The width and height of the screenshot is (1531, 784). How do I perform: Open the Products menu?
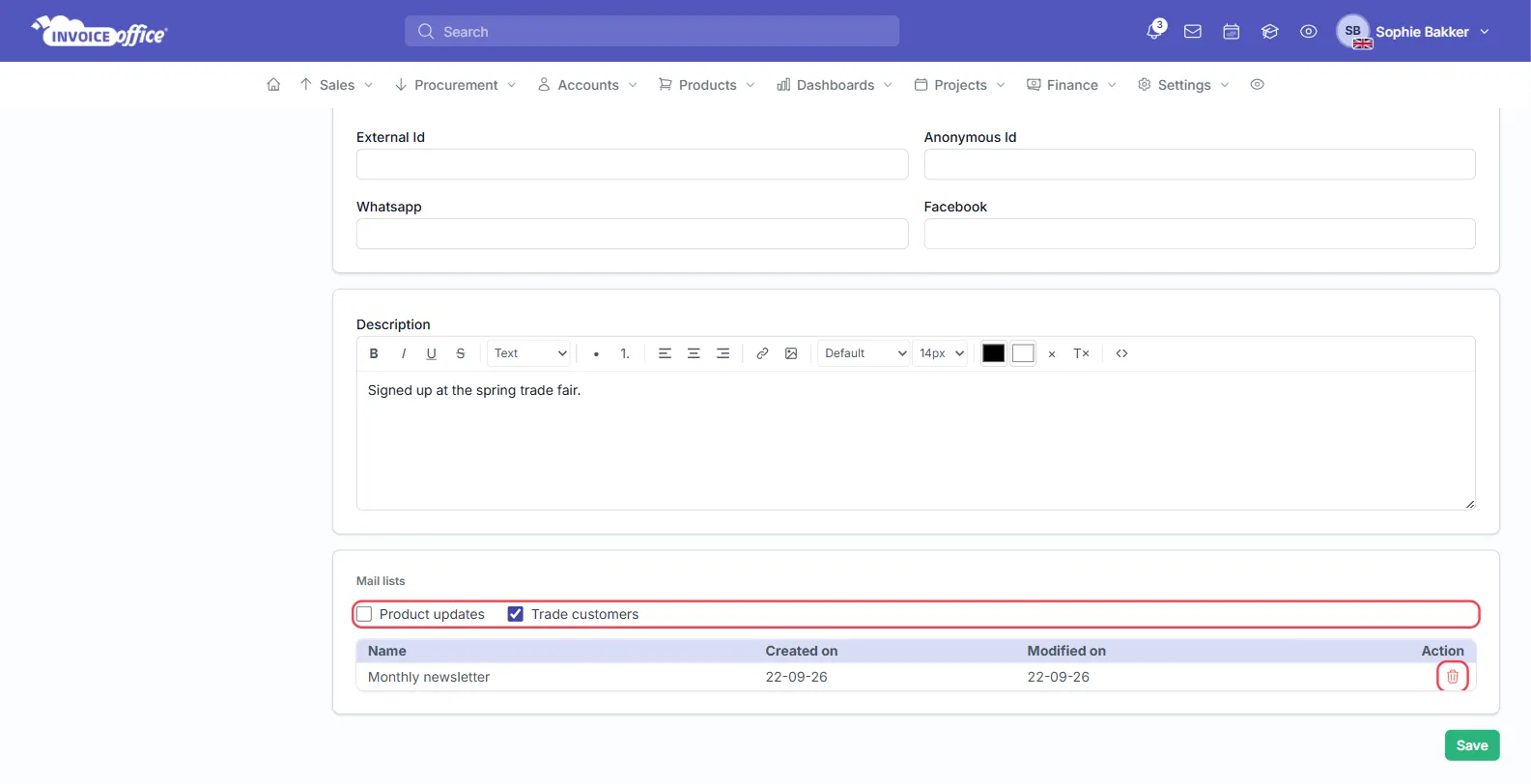point(707,85)
